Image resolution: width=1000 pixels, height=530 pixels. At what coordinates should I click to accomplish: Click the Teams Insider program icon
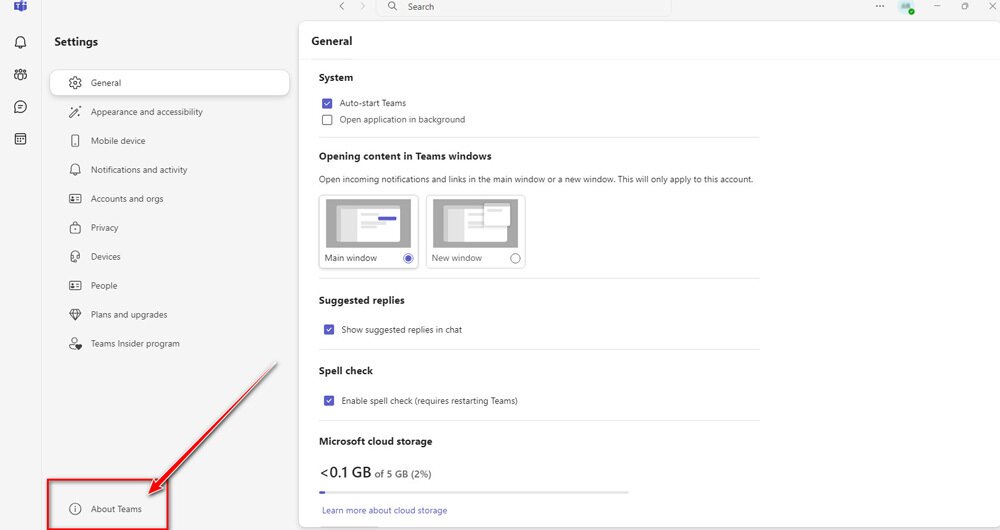(x=75, y=344)
